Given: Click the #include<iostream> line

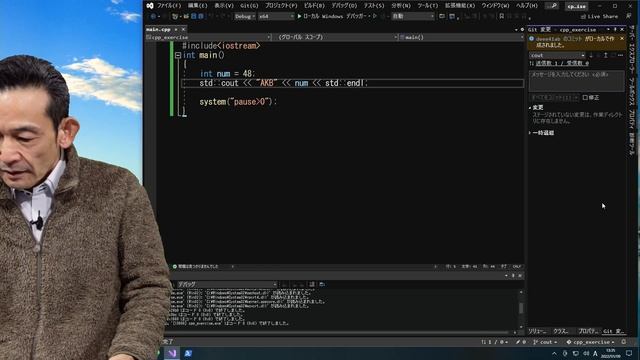Looking at the screenshot, I should pos(221,46).
